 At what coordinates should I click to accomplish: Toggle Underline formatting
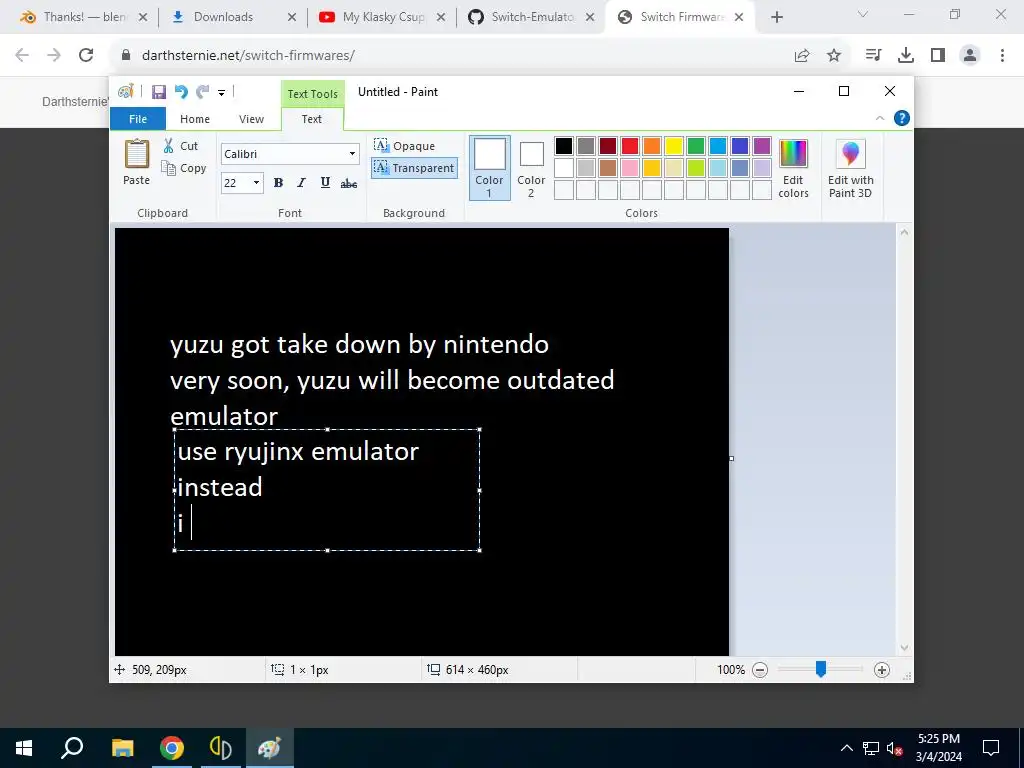click(x=325, y=183)
